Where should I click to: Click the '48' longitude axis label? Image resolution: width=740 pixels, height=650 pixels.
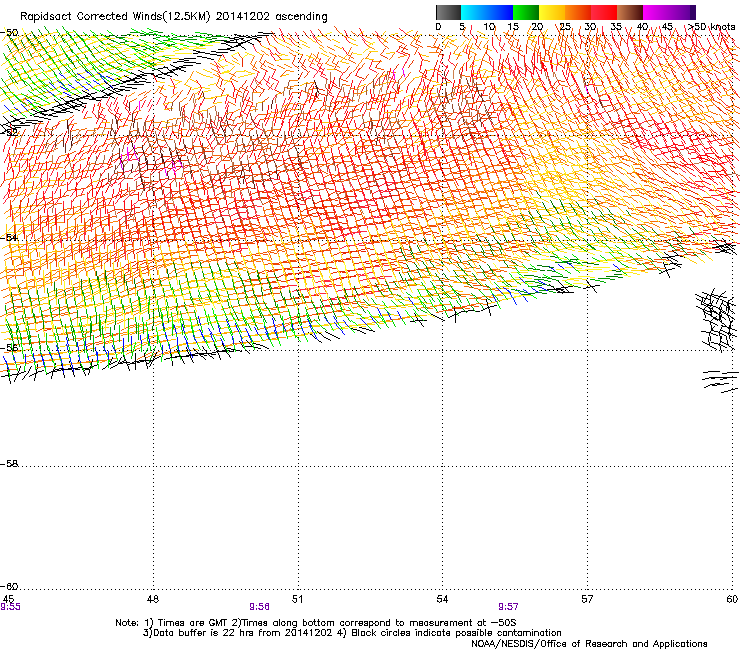[153, 599]
